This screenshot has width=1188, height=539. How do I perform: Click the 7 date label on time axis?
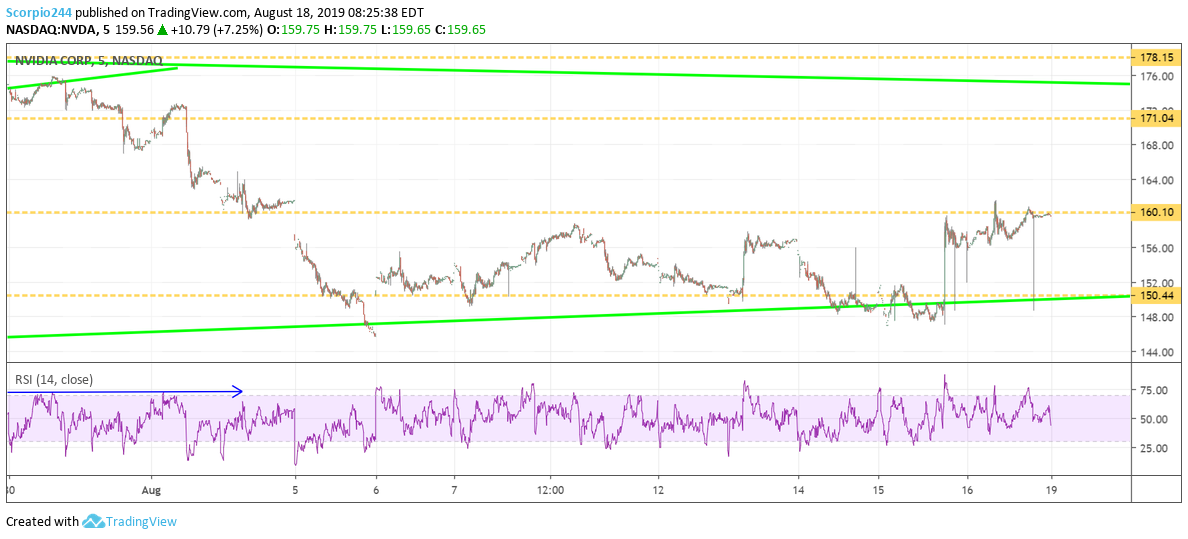(x=454, y=490)
